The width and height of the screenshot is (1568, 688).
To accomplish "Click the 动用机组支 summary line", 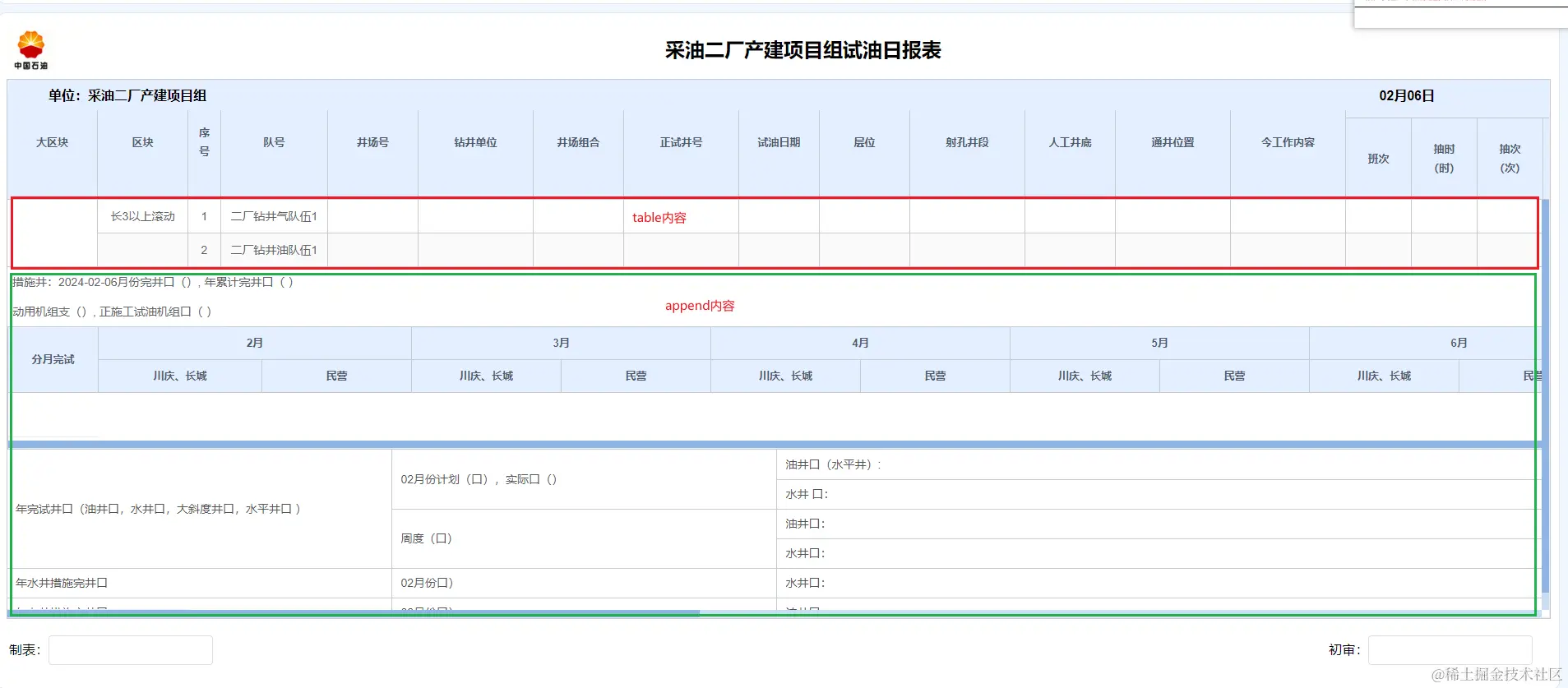I will point(112,312).
